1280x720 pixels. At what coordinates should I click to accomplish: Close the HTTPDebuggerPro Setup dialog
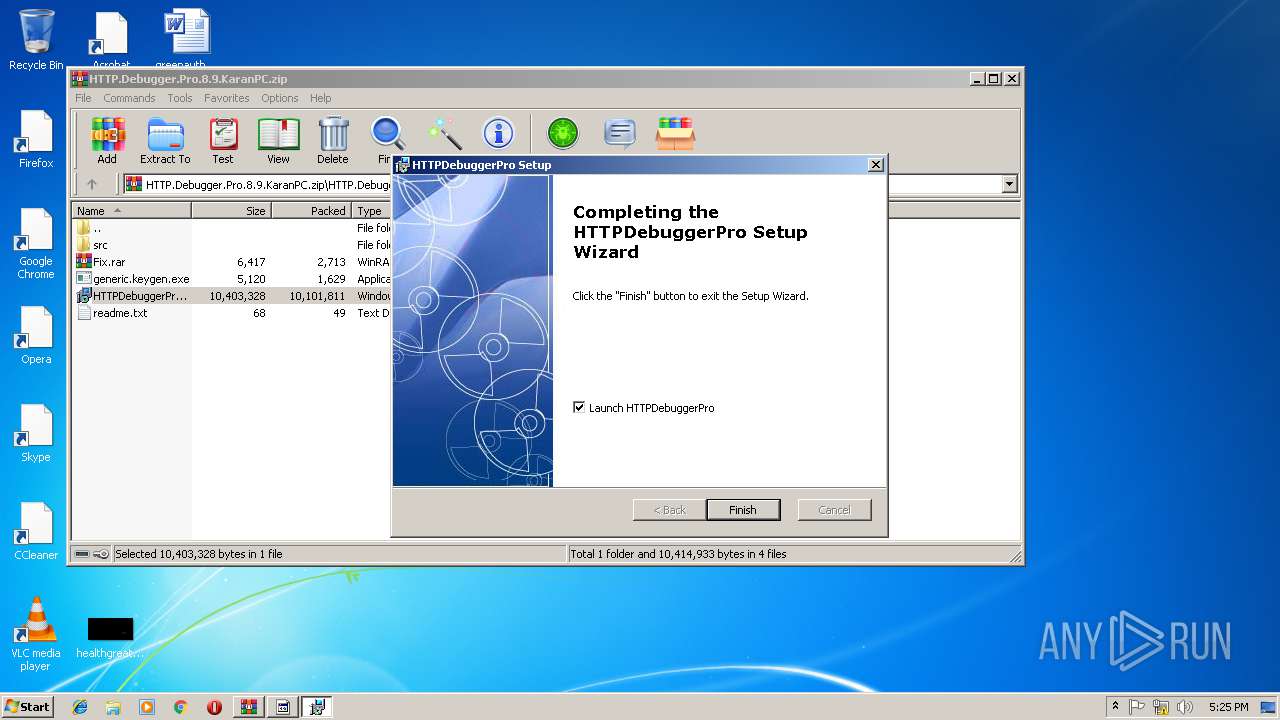coord(876,165)
